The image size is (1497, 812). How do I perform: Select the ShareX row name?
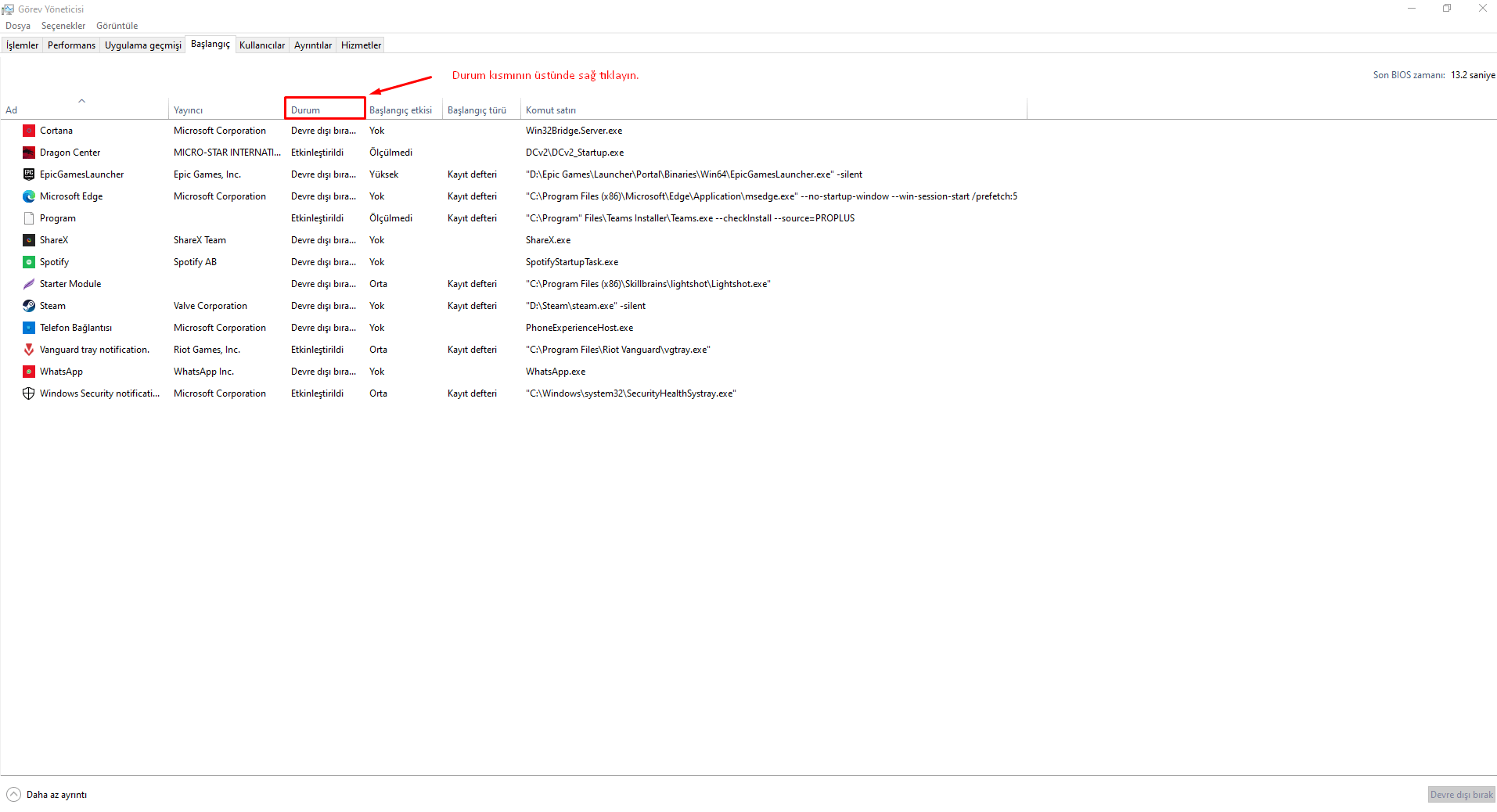point(54,240)
